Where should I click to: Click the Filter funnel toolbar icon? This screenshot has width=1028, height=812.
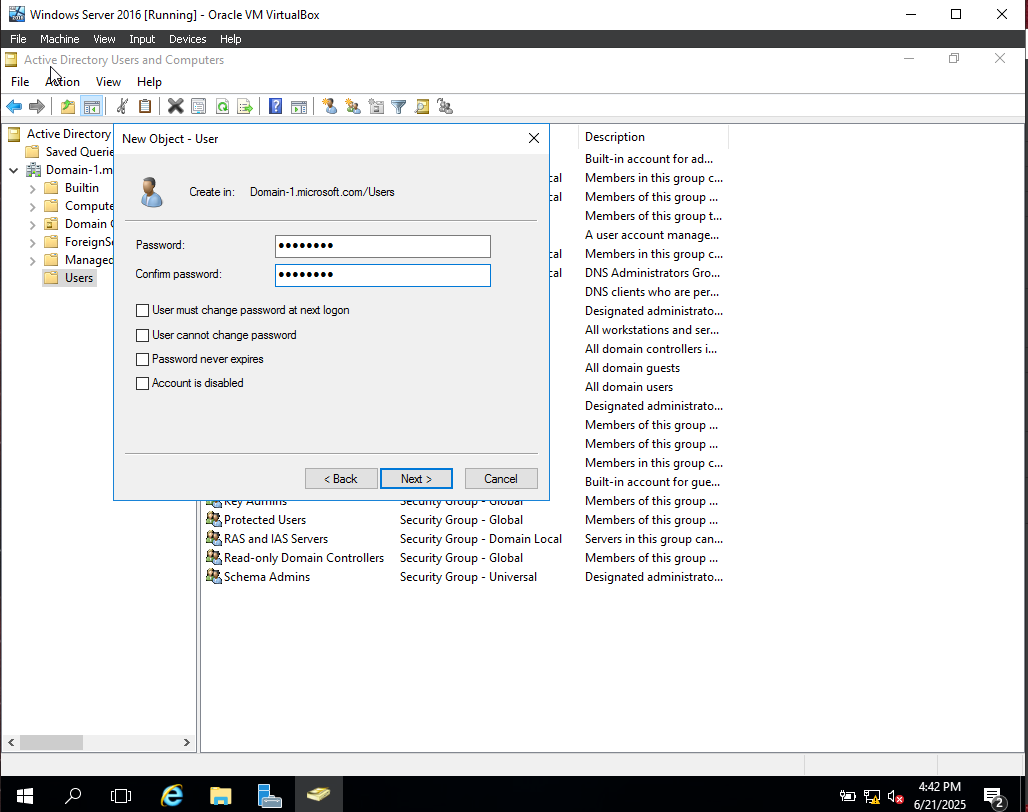coord(399,106)
